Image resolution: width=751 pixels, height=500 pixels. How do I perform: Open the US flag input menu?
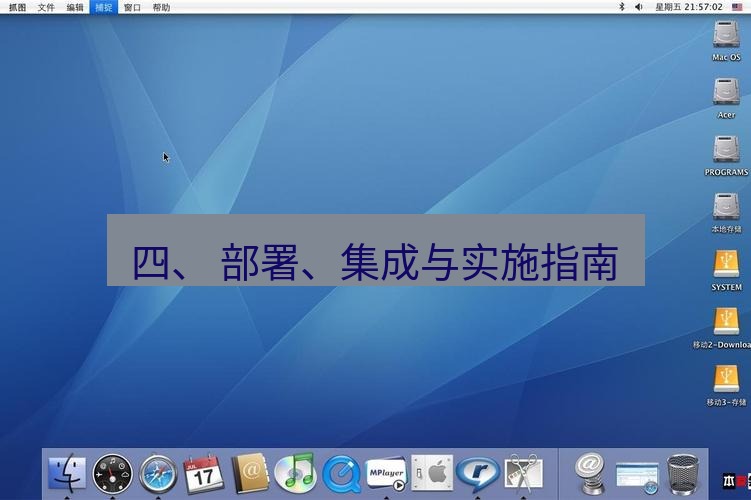[x=737, y=7]
